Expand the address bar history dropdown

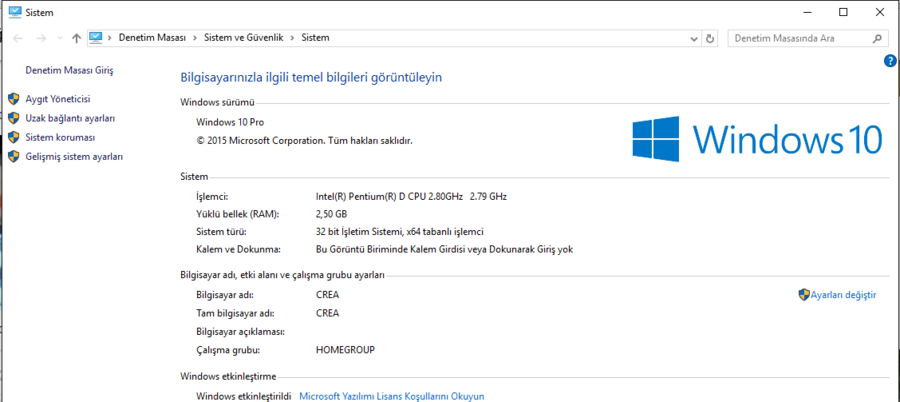tap(694, 38)
